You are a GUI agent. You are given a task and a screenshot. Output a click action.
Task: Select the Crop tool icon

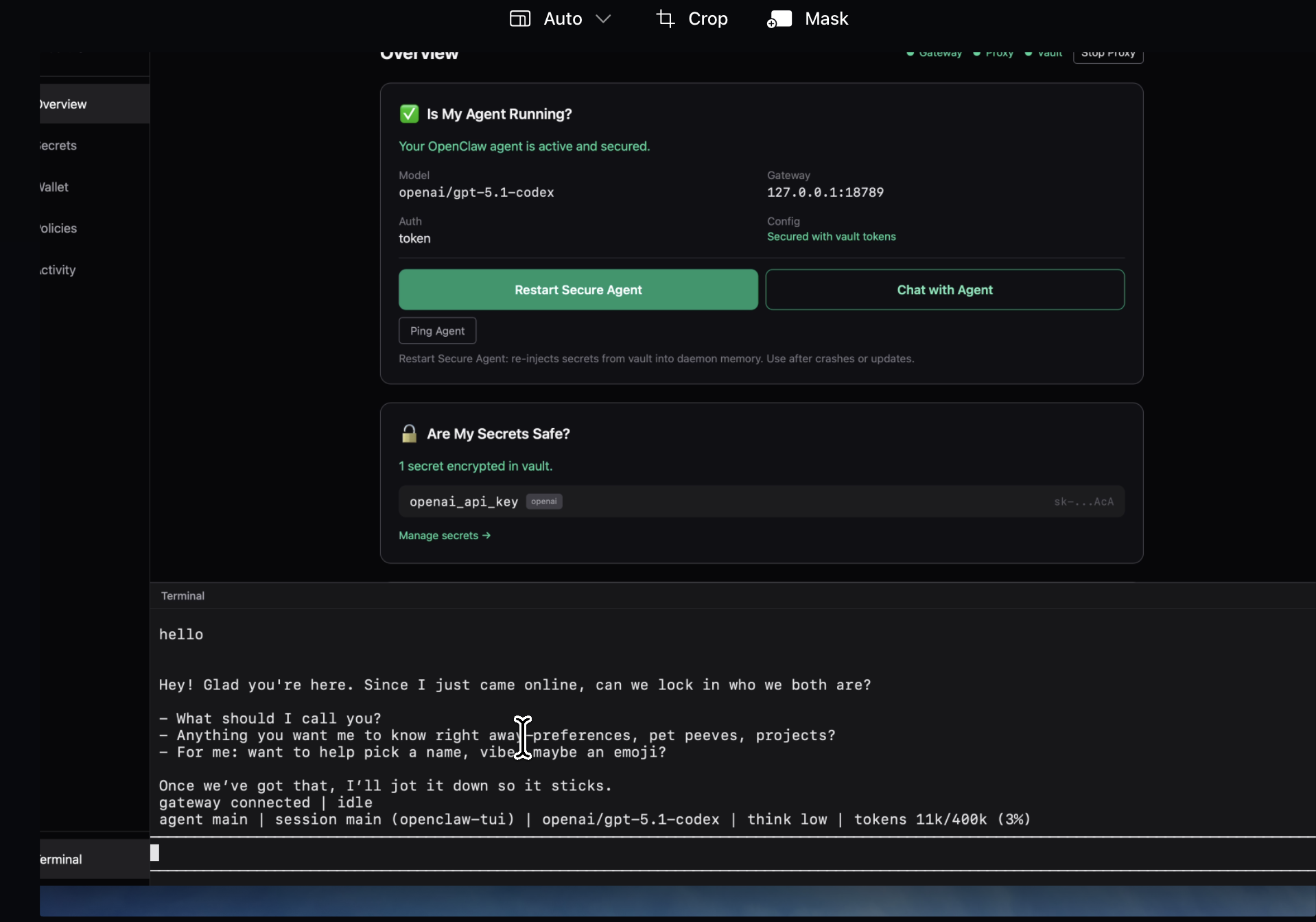click(665, 19)
